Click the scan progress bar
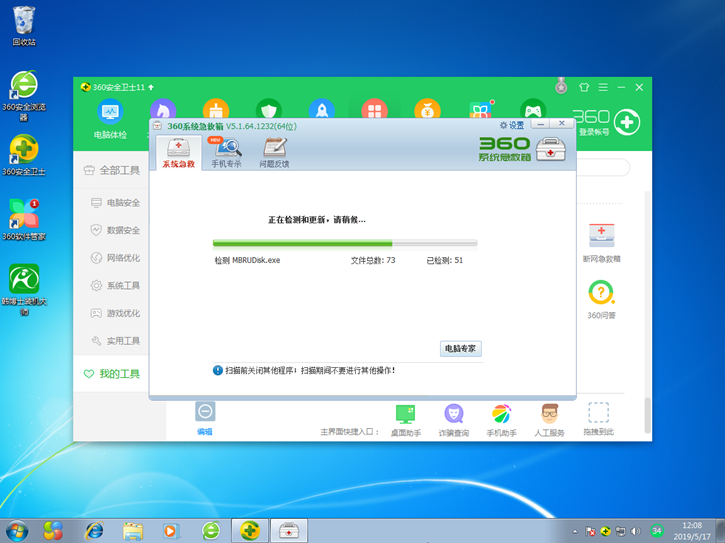Viewport: 725px width, 543px height. point(345,243)
